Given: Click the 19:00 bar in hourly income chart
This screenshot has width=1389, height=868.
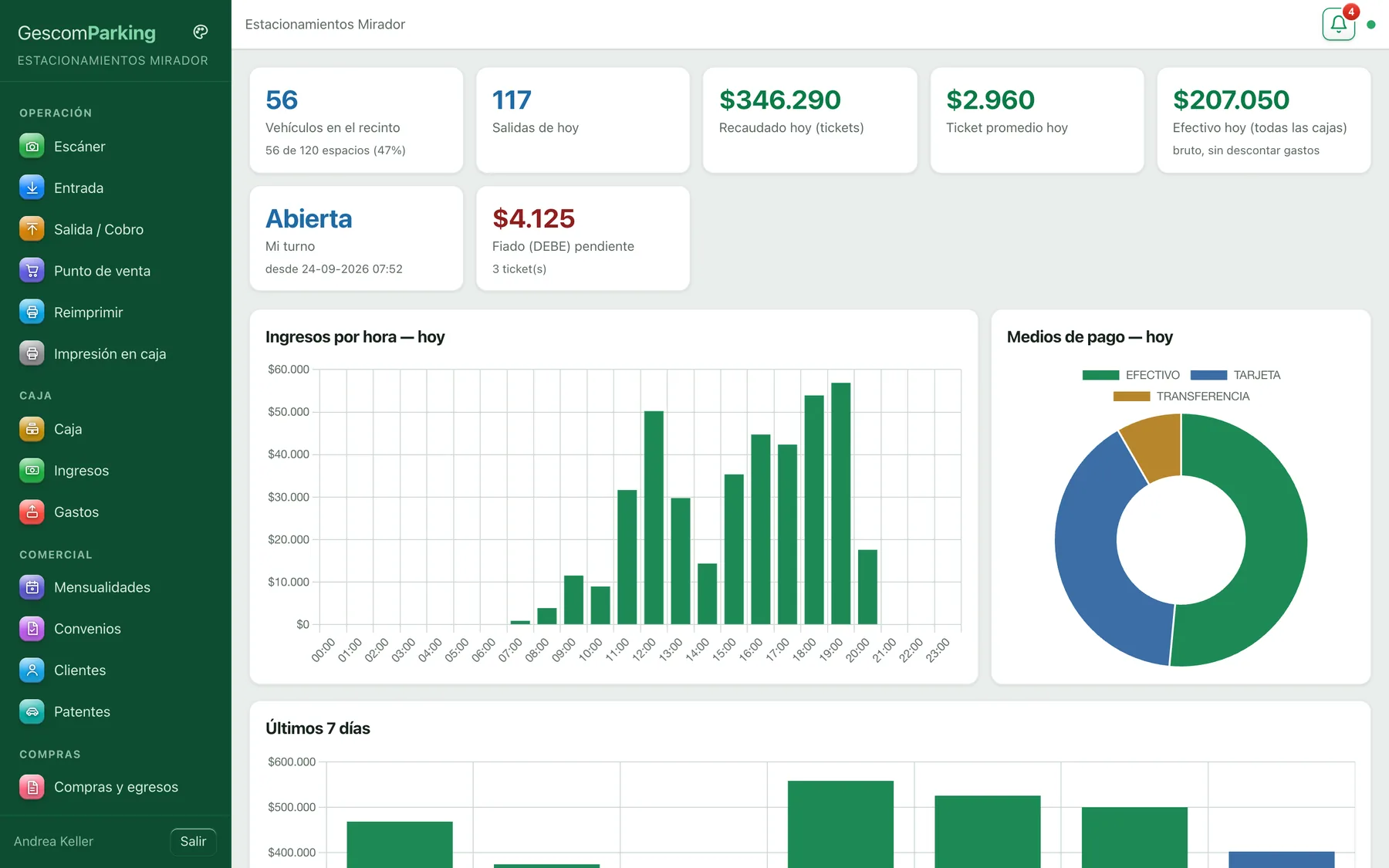Looking at the screenshot, I should (840, 503).
